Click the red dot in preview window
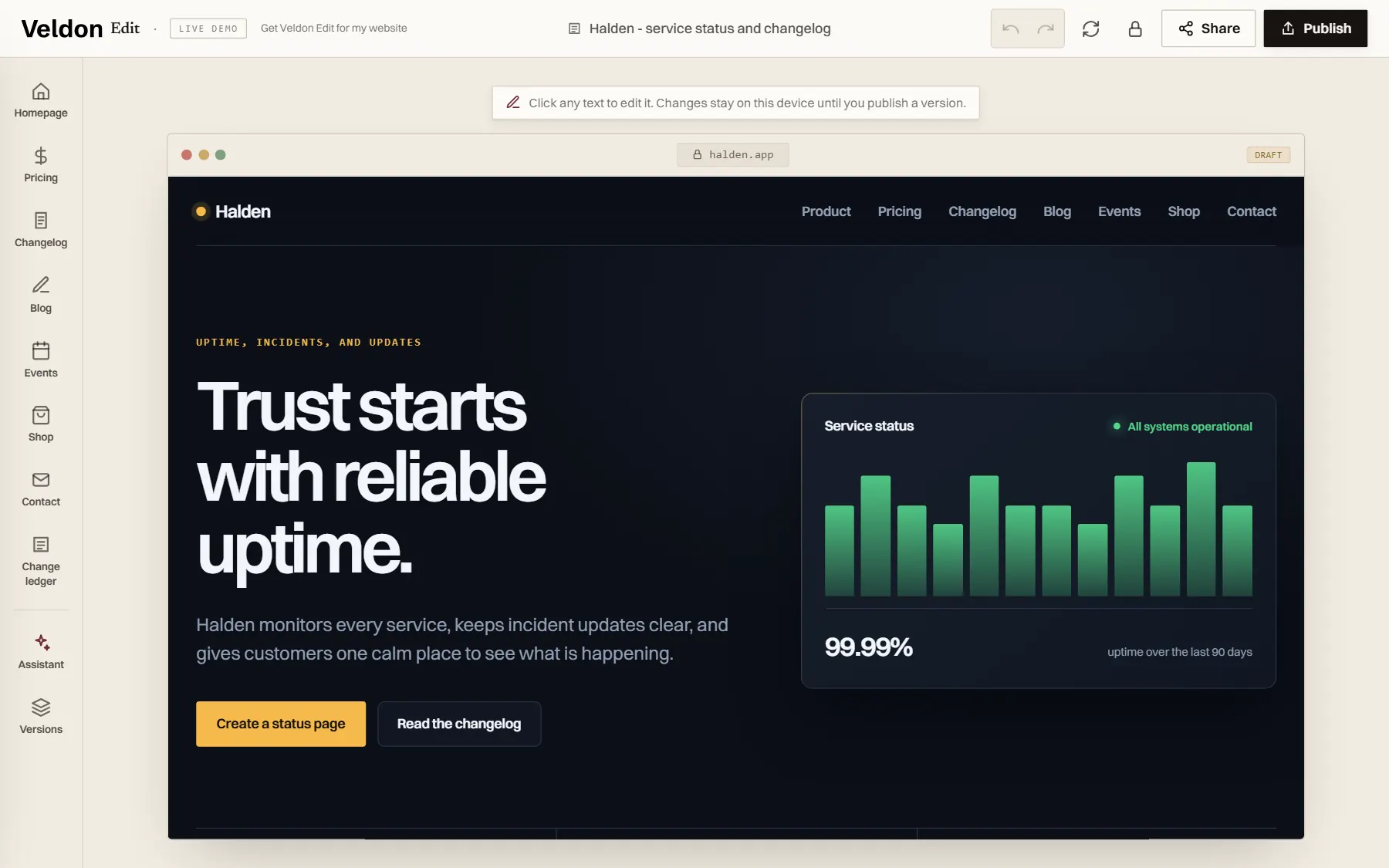This screenshot has width=1389, height=868. coord(187,154)
